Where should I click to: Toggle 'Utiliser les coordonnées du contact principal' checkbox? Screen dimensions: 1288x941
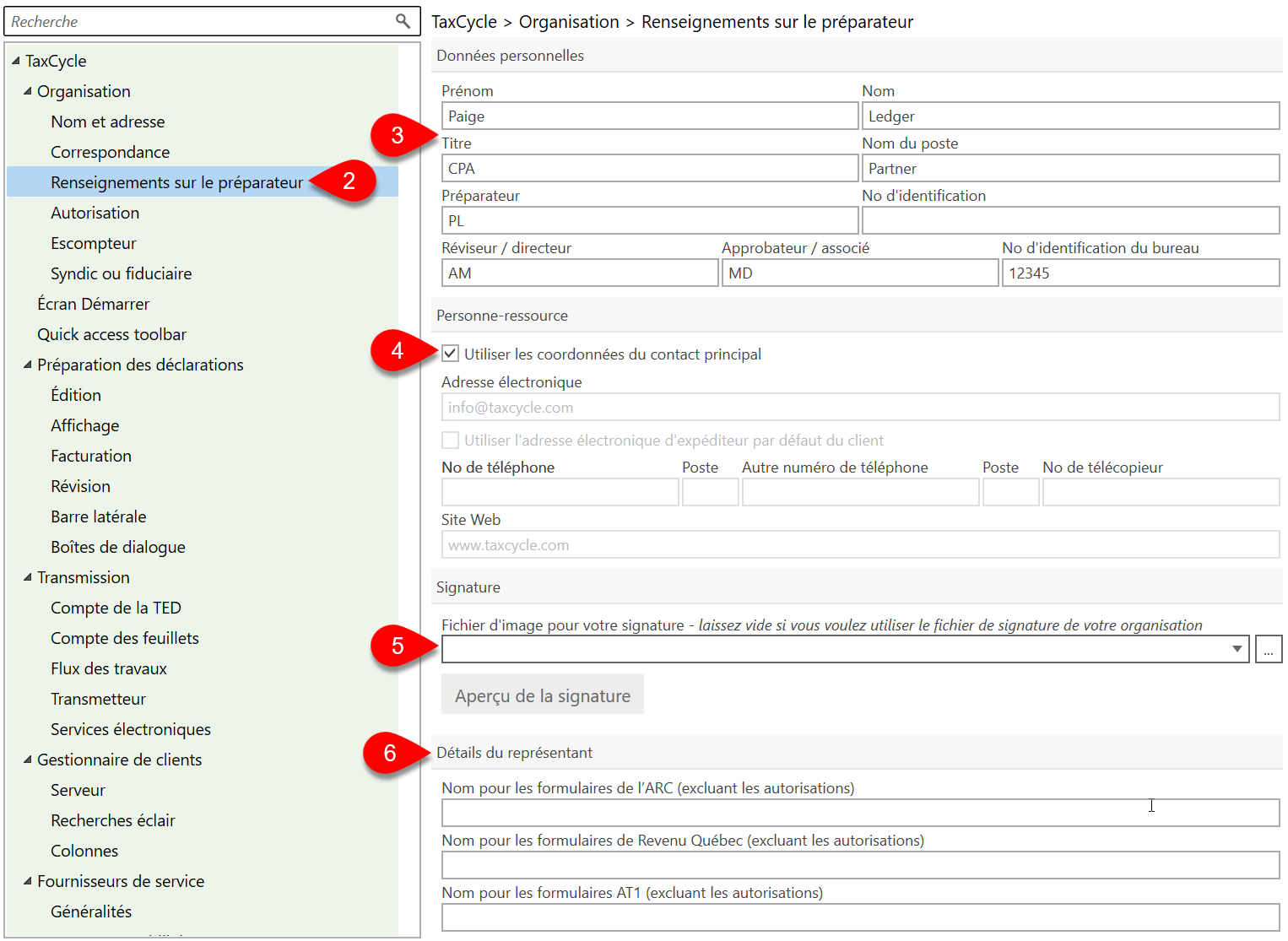click(x=451, y=354)
